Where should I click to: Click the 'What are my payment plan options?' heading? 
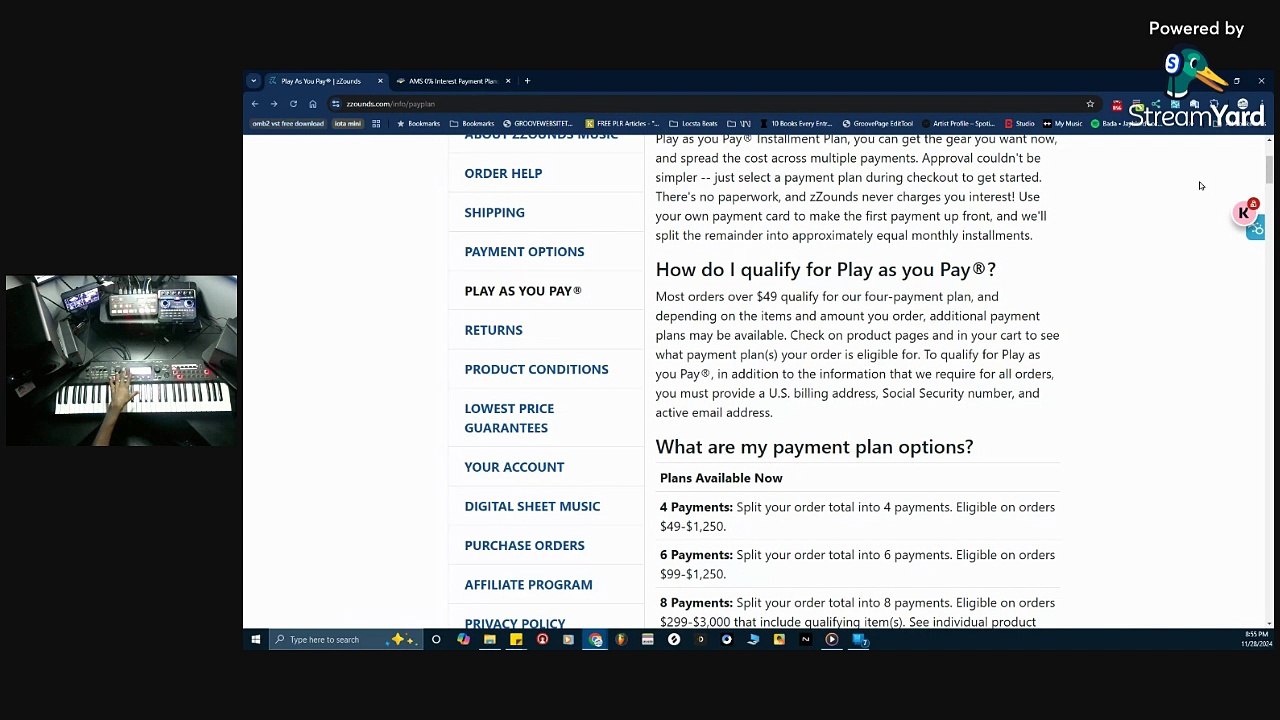click(814, 447)
